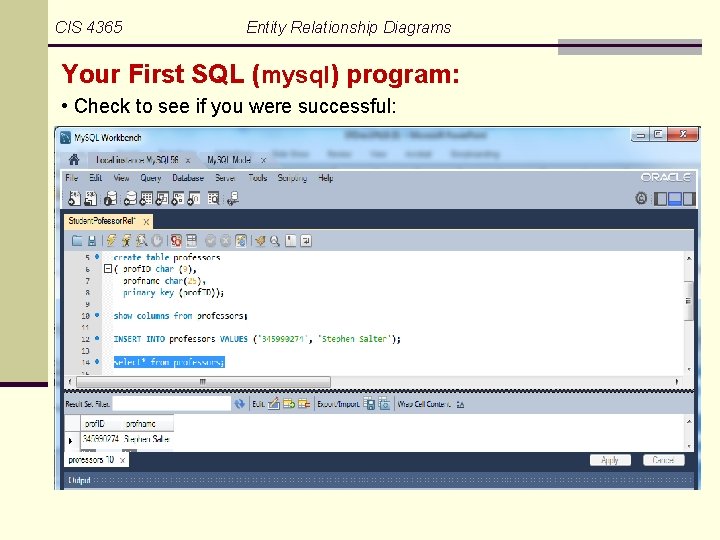Reconnect to DBMS toolbar icon
Viewport: 720px width, 540px height.
coord(233,198)
